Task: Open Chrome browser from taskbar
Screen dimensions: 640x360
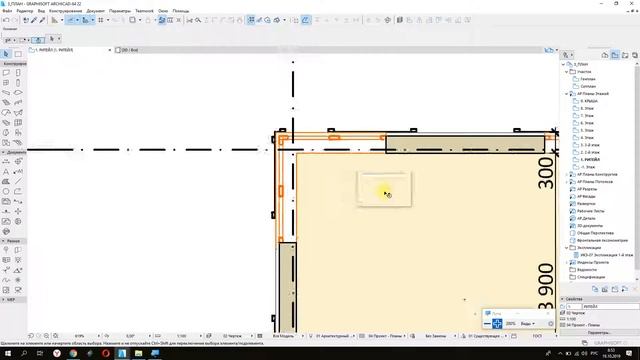Action: 73,353
